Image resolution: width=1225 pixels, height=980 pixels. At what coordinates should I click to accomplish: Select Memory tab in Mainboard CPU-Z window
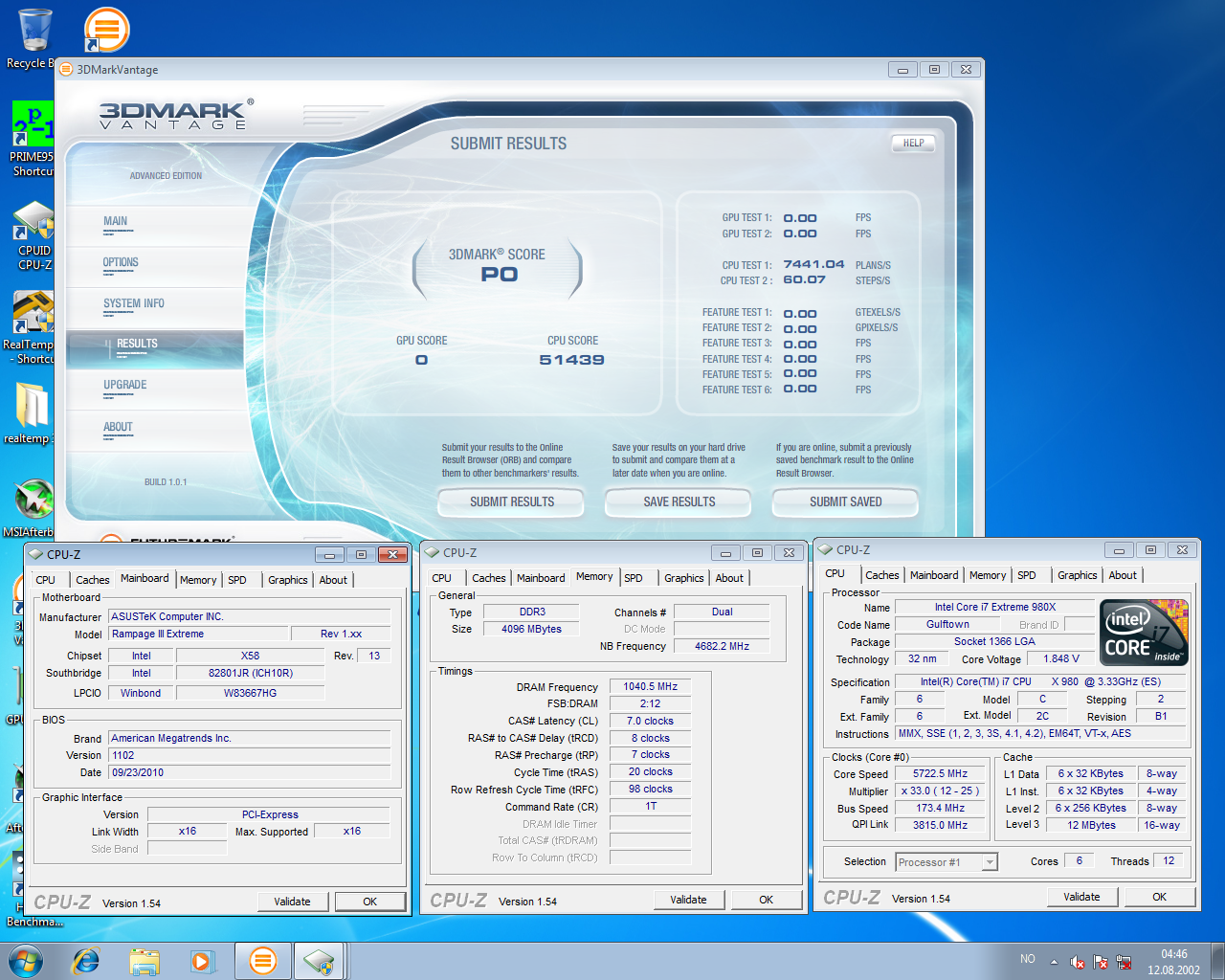(x=198, y=580)
